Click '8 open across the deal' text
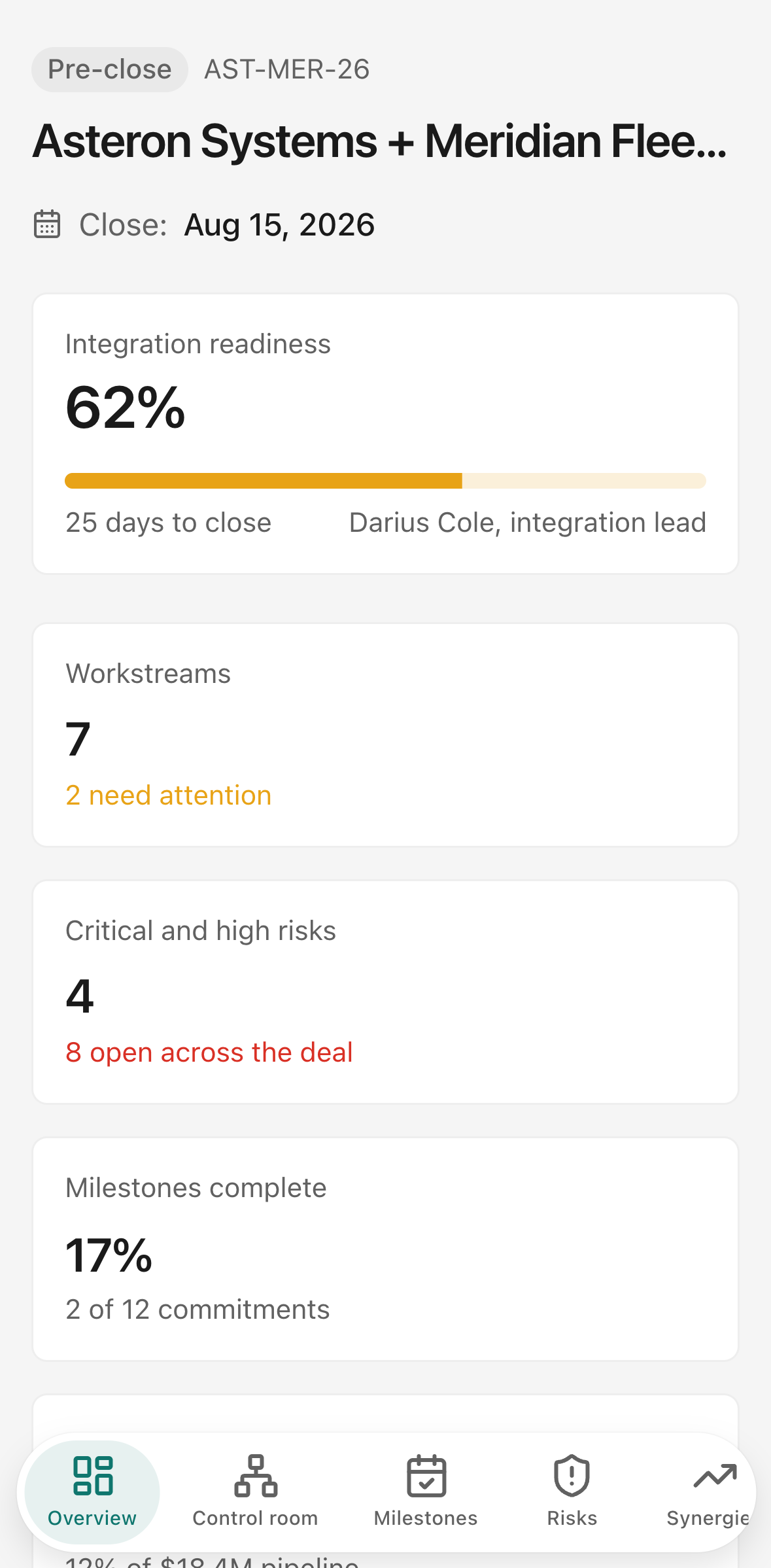 point(209,1053)
